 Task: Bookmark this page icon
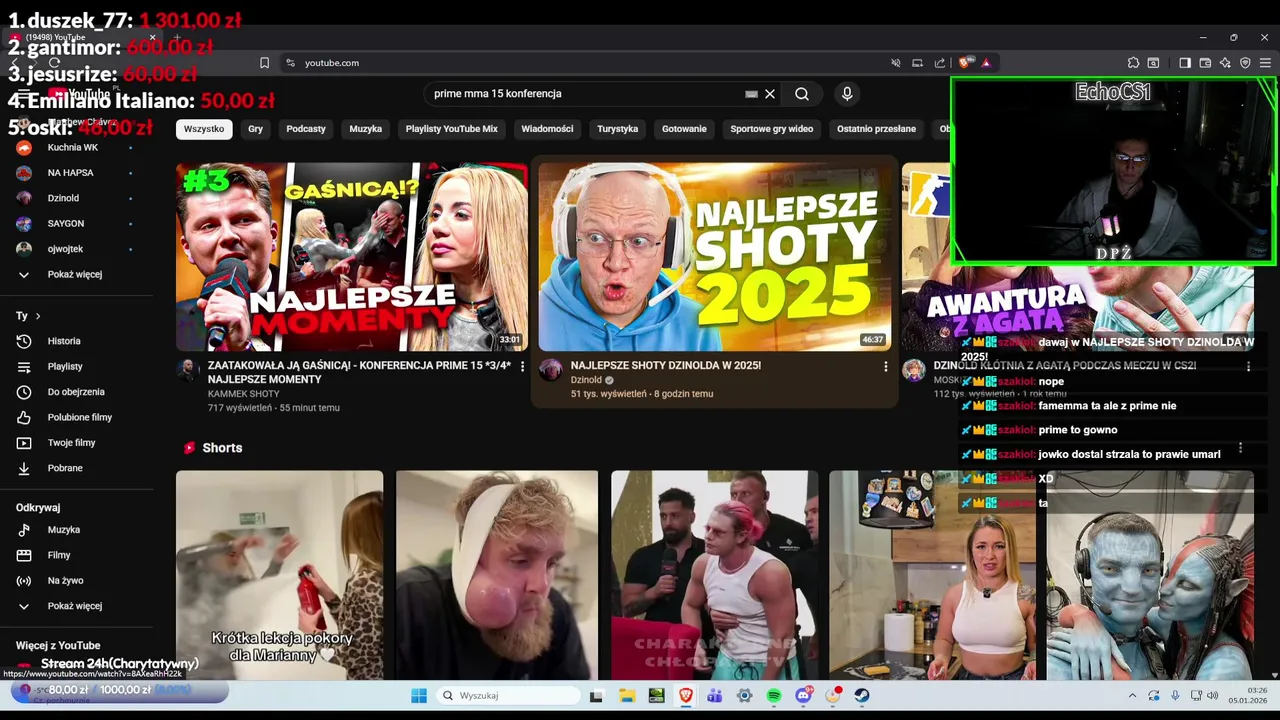tap(264, 63)
